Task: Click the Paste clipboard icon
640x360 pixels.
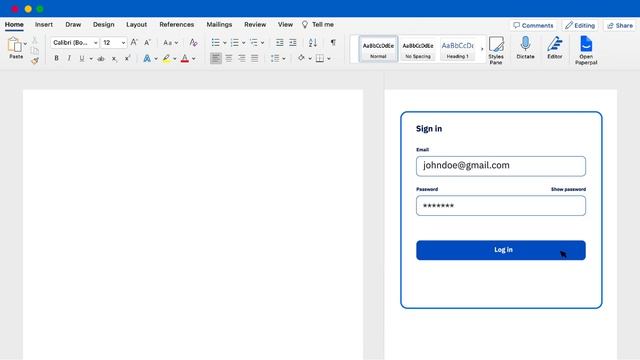Action: [15, 44]
